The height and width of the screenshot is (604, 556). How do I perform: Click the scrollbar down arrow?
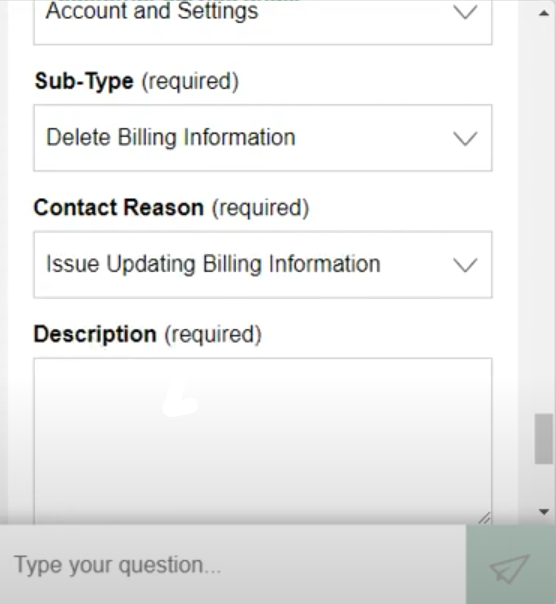544,512
